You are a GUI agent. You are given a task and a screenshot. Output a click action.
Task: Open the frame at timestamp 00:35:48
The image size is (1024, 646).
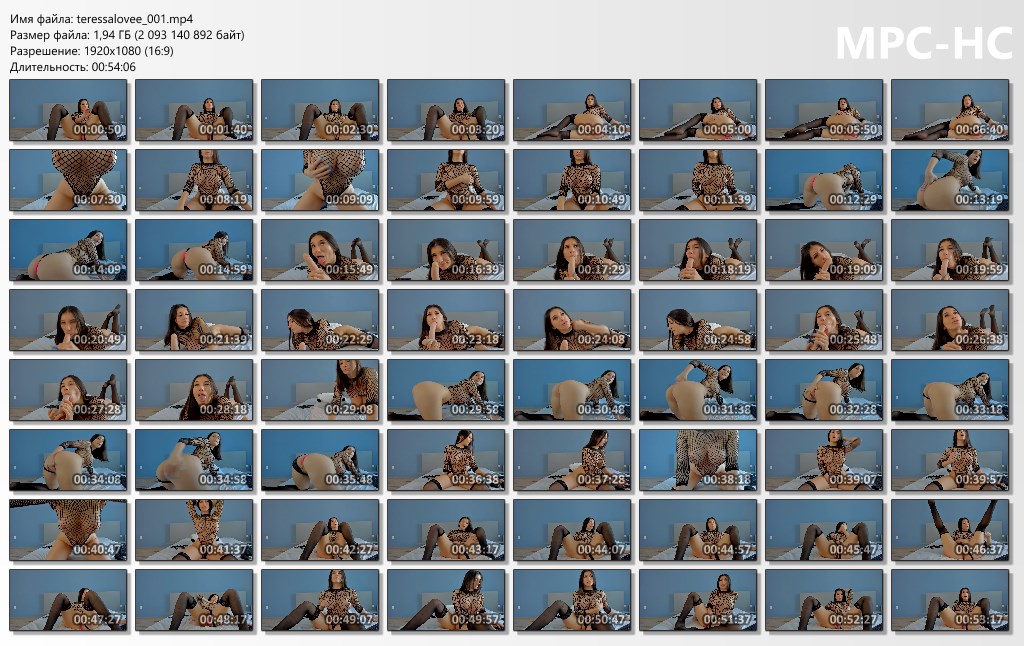(x=320, y=460)
